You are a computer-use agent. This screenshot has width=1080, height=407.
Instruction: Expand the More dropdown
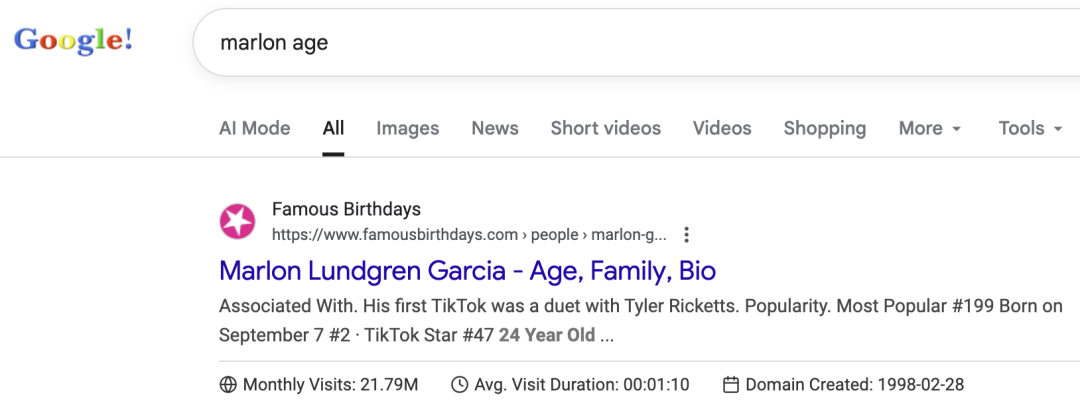pyautogui.click(x=930, y=128)
